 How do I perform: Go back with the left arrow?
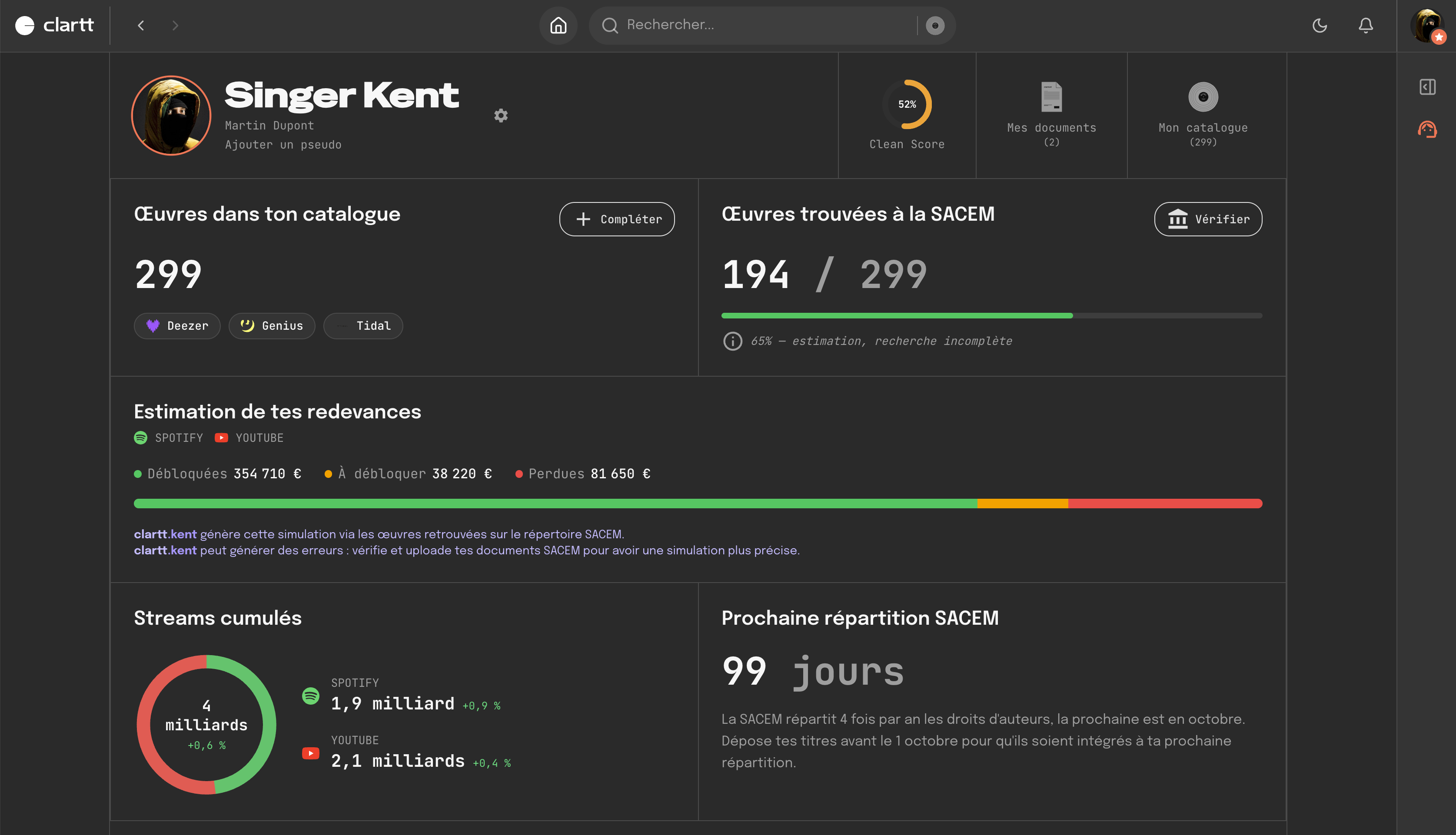pyautogui.click(x=141, y=25)
